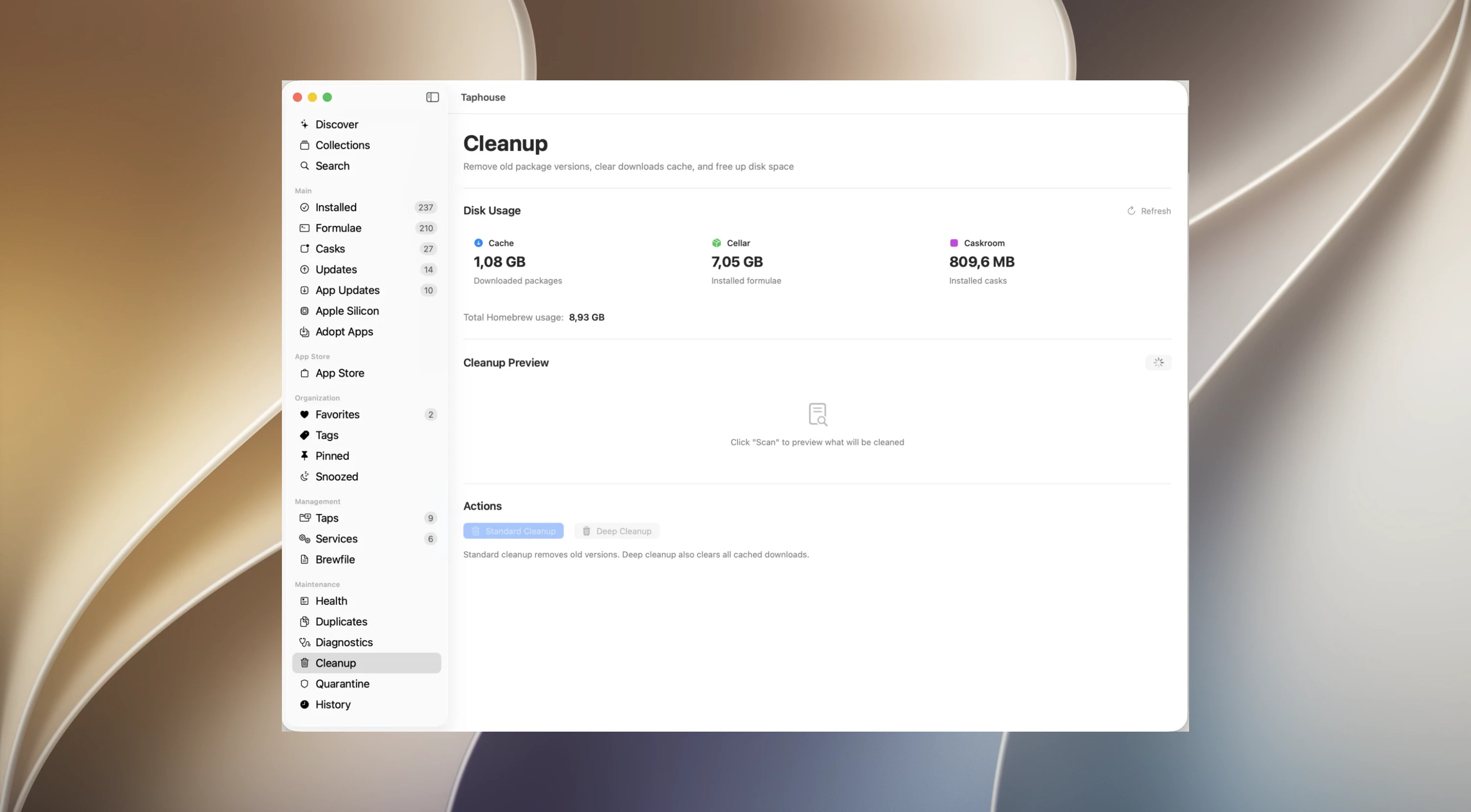Click the Collections sidebar icon
1471x812 pixels.
[x=304, y=145]
